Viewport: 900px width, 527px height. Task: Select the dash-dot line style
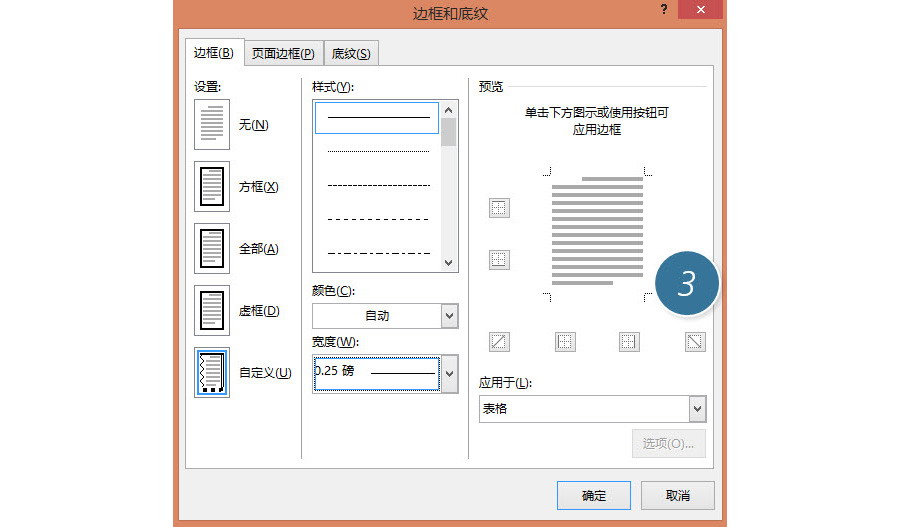[378, 253]
